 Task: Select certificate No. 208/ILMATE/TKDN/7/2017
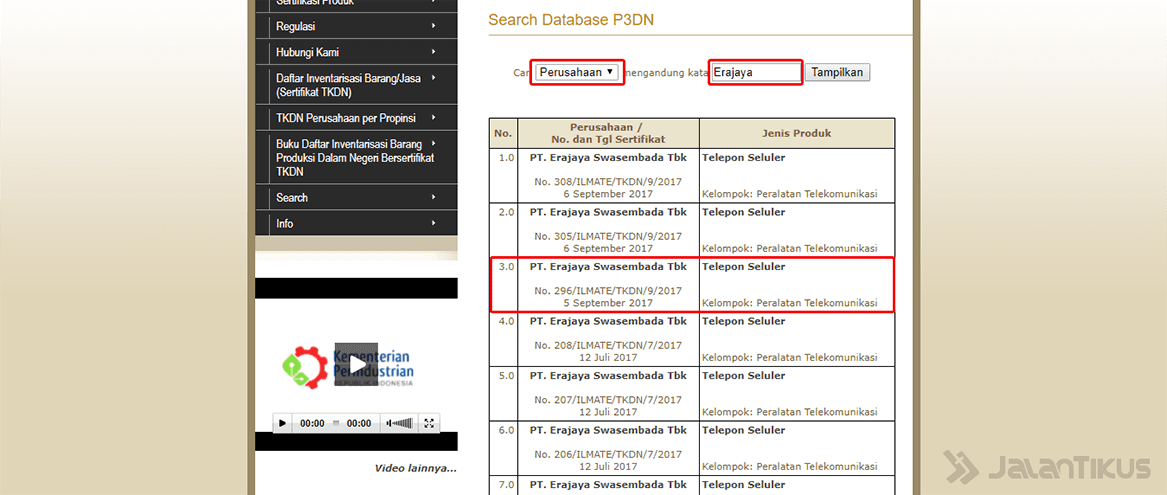[608, 345]
